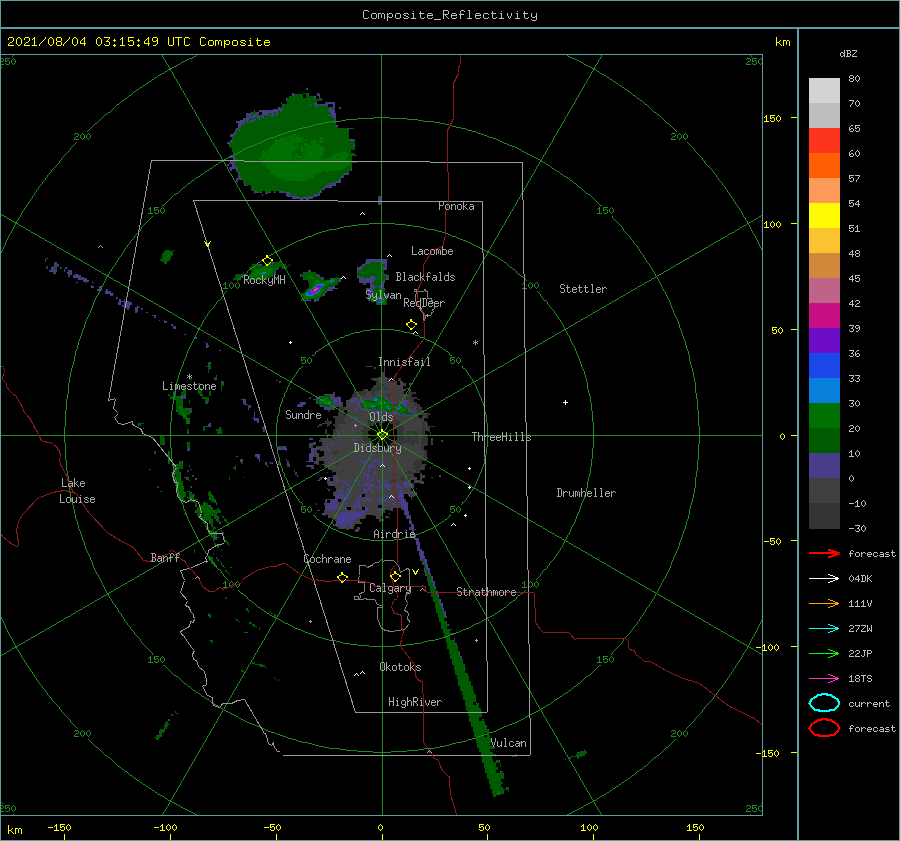The height and width of the screenshot is (841, 900).
Task: Click the Lake Louise label
Action: 77,491
